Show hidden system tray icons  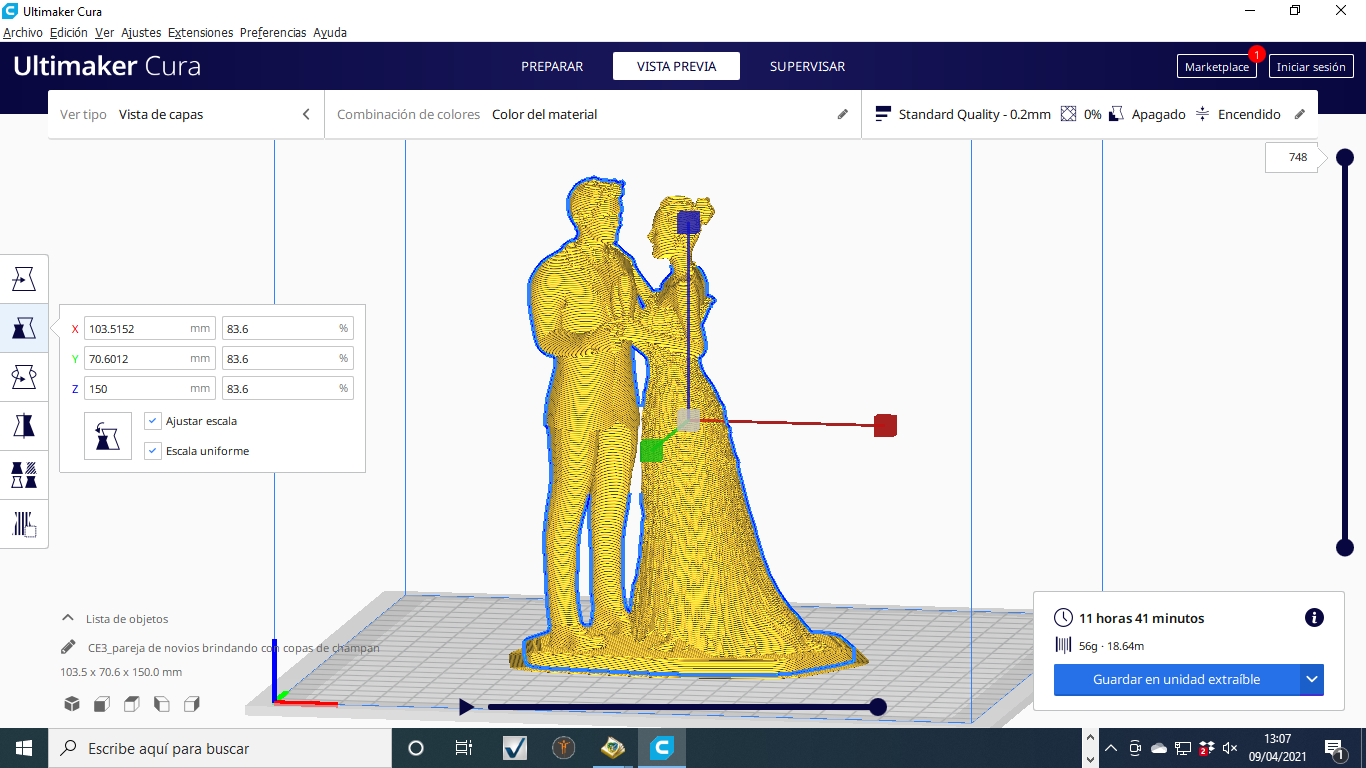1111,748
